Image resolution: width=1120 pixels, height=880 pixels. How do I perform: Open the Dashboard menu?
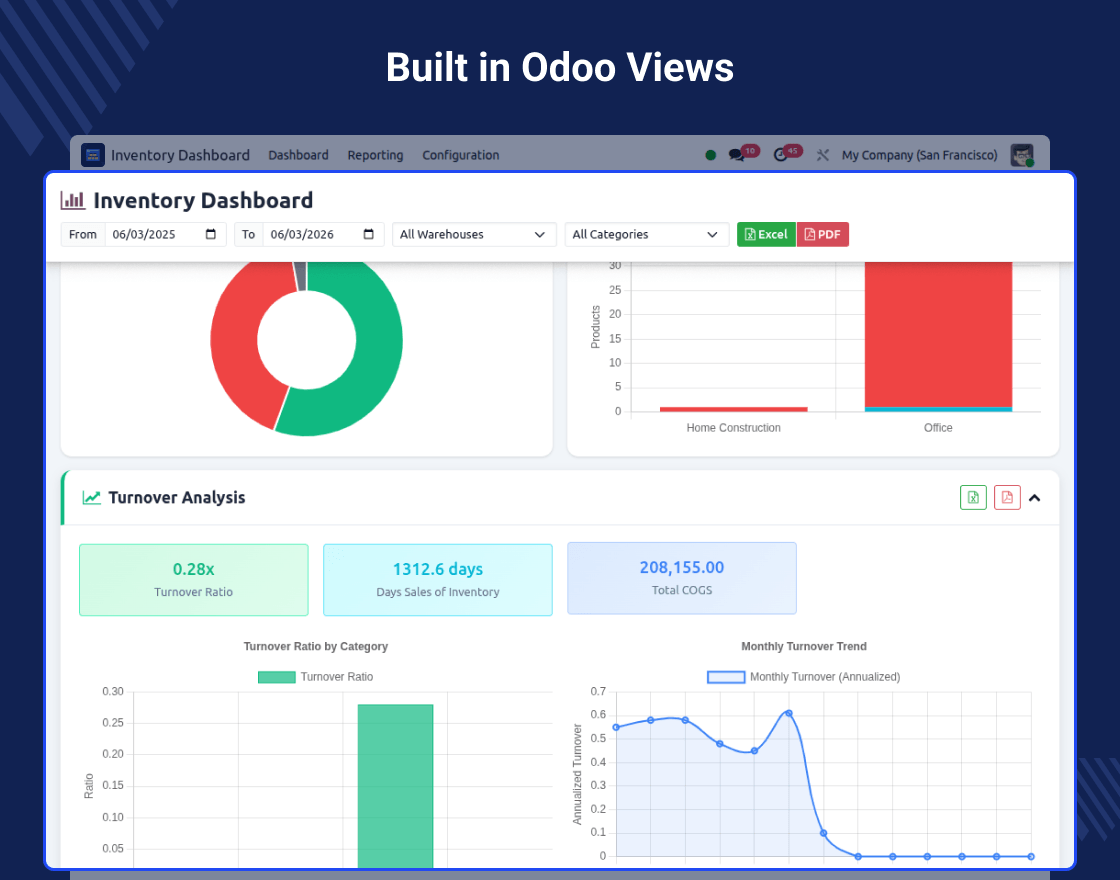299,155
